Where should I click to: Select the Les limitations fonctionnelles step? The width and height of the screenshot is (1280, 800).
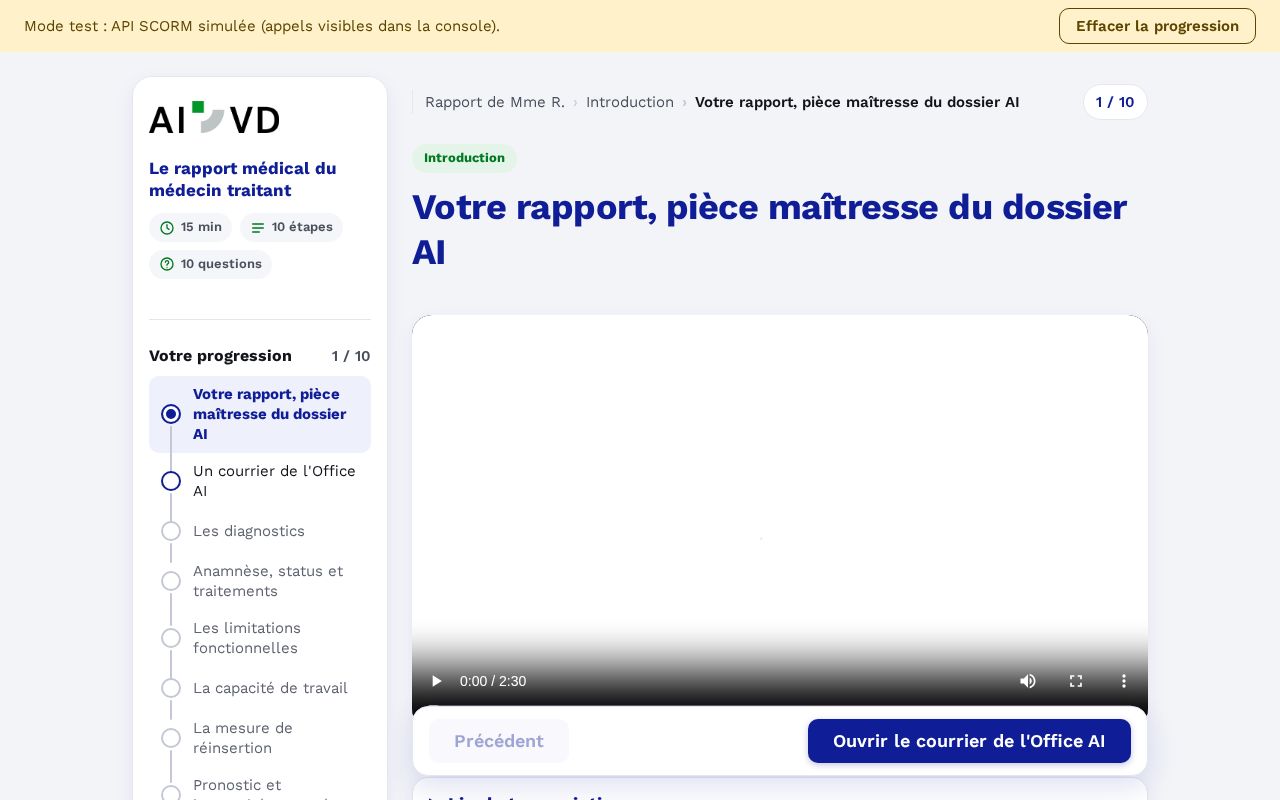point(260,638)
